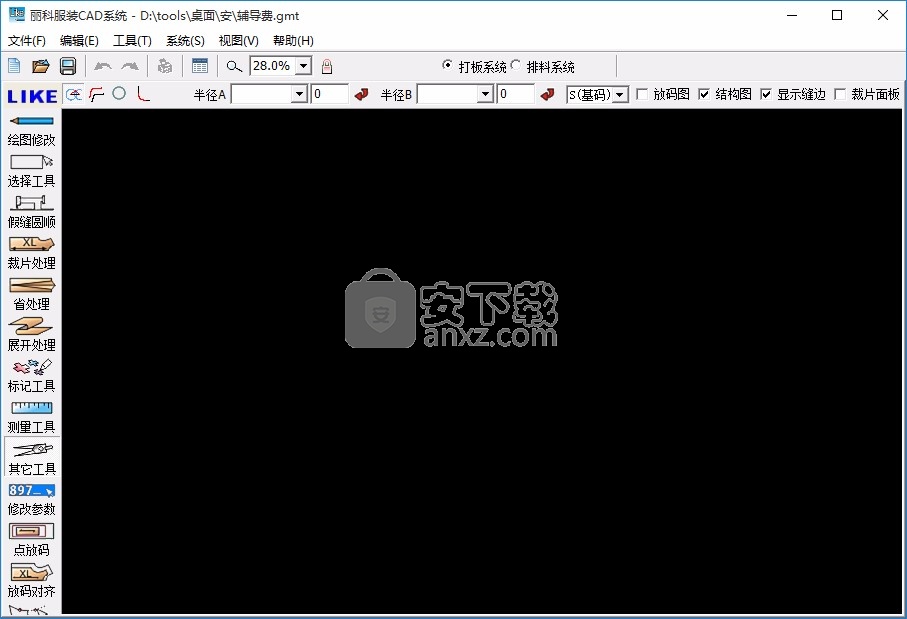Click the LIKE logo button
The image size is (907, 619).
[x=32, y=95]
